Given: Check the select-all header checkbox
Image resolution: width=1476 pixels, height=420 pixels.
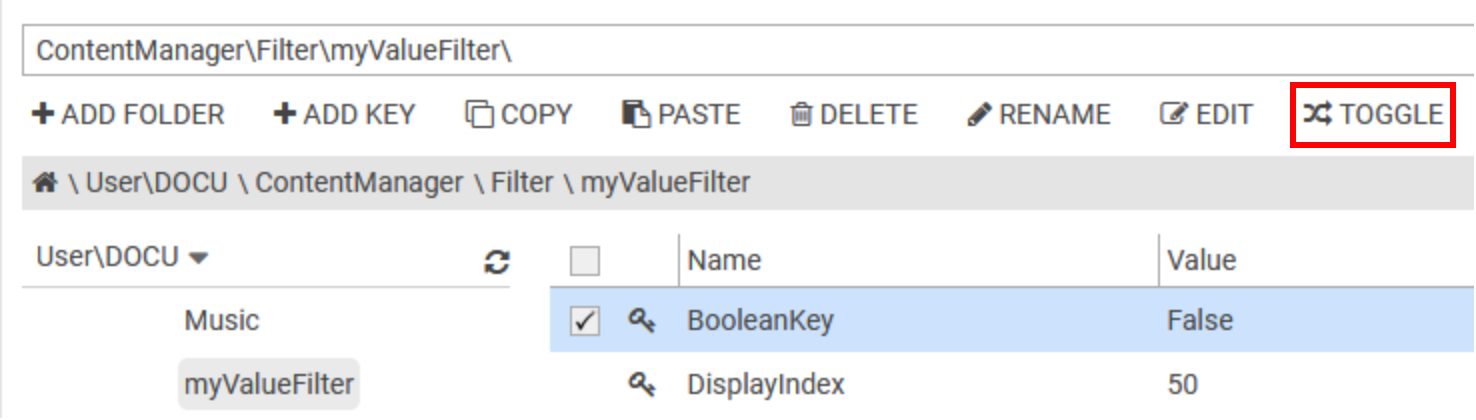Looking at the screenshot, I should [x=584, y=262].
